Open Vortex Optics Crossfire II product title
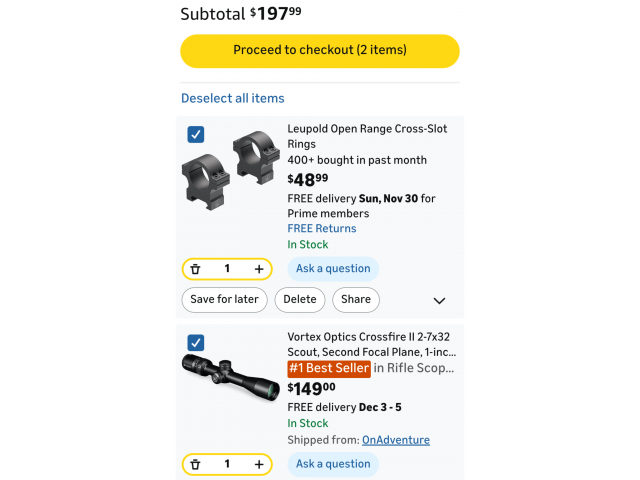Viewport: 640px width, 480px height. pyautogui.click(x=371, y=344)
